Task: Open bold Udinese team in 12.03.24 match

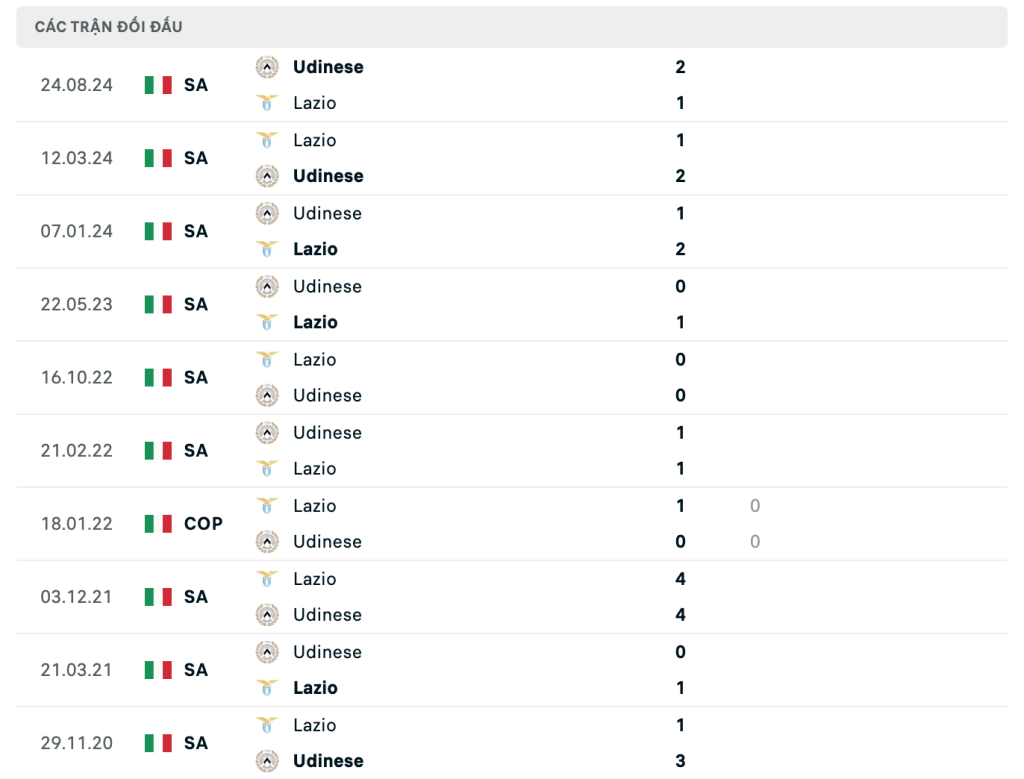Action: coord(328,176)
